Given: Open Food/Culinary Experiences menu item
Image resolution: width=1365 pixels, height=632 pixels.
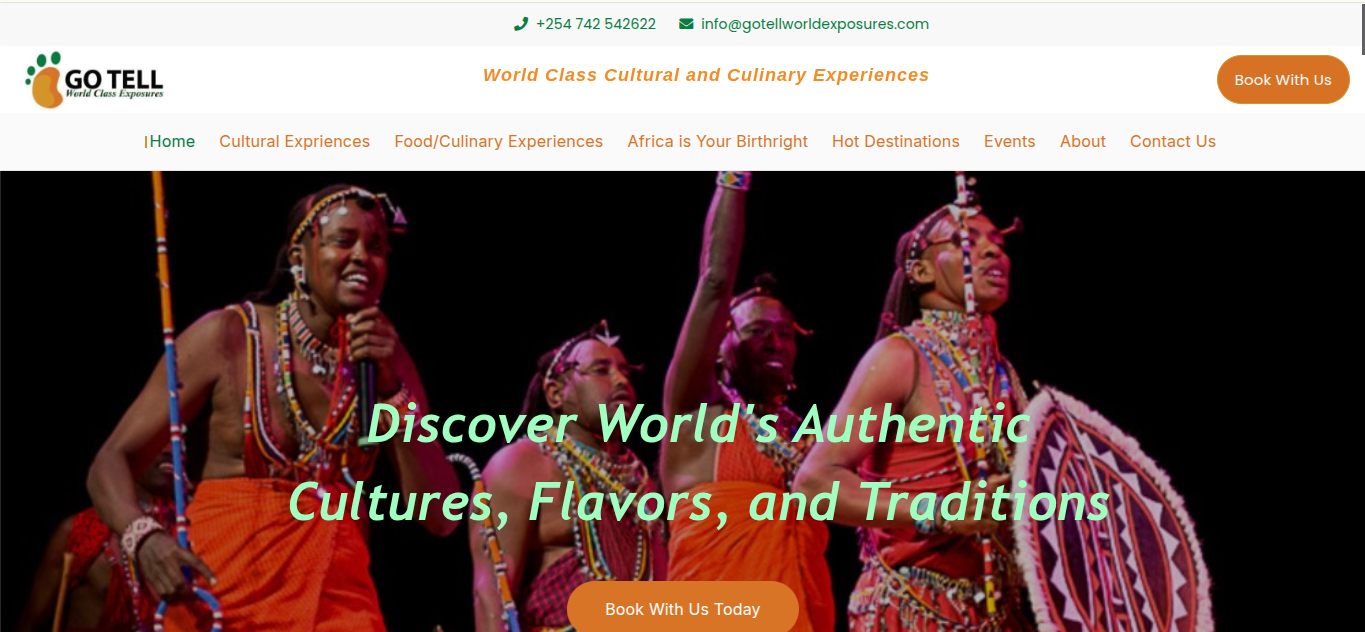Looking at the screenshot, I should [499, 142].
